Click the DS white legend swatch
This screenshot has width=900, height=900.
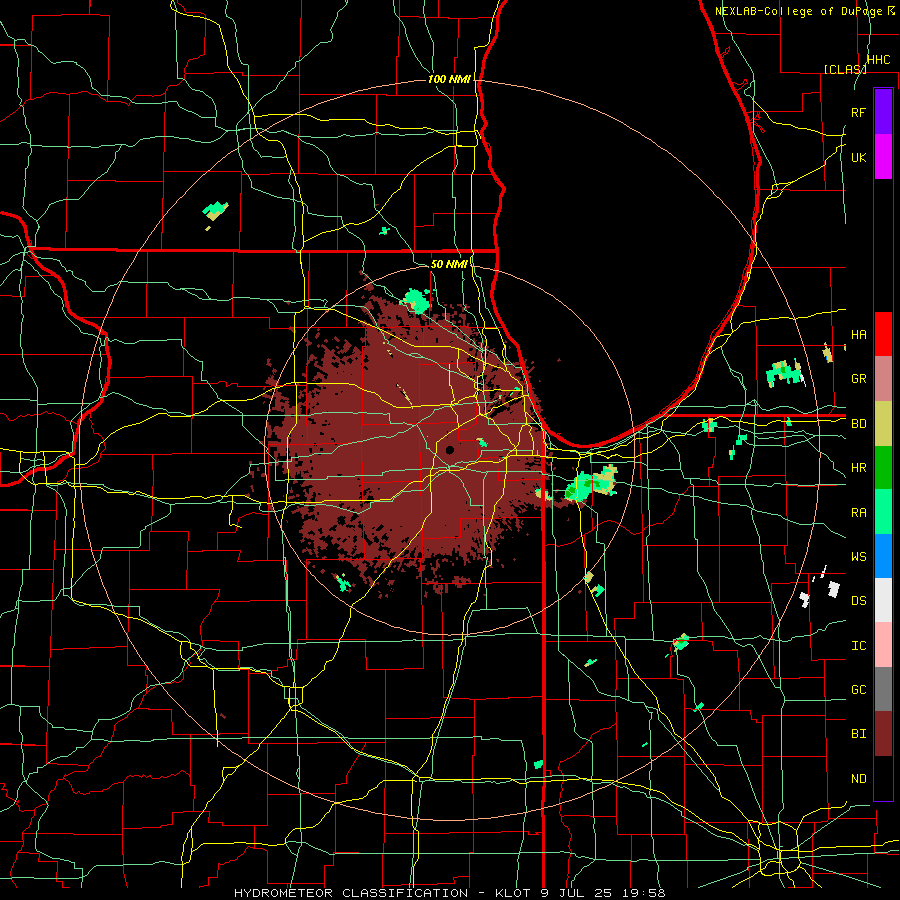click(x=883, y=600)
